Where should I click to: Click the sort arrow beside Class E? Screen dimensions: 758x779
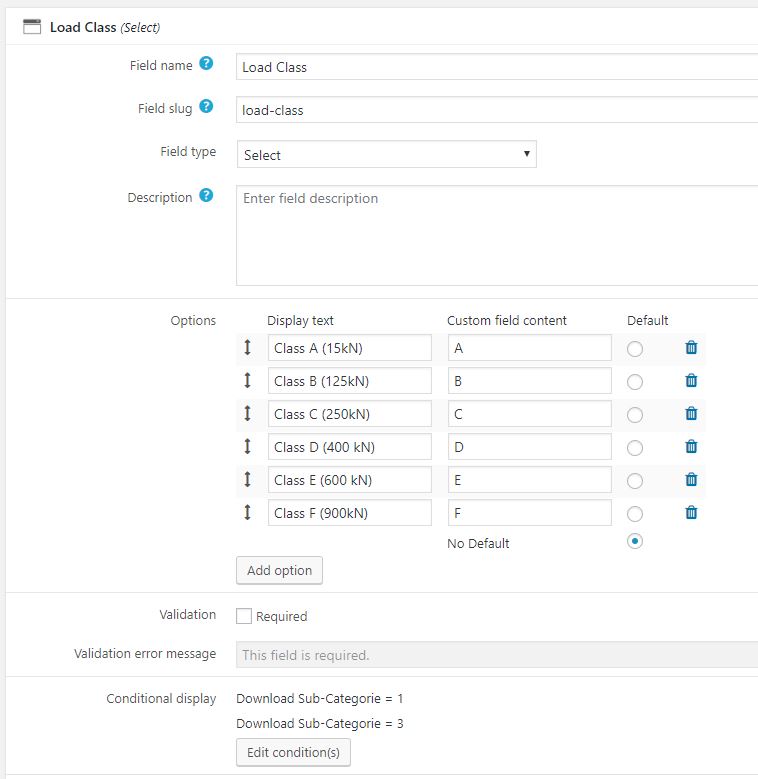click(x=248, y=480)
